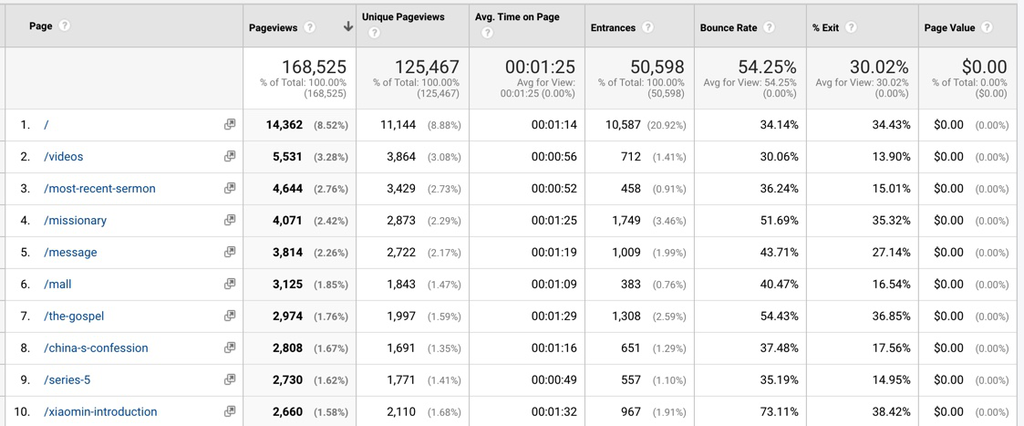Open /videos page in new window icon
Image resolution: width=1024 pixels, height=426 pixels.
[x=229, y=157]
